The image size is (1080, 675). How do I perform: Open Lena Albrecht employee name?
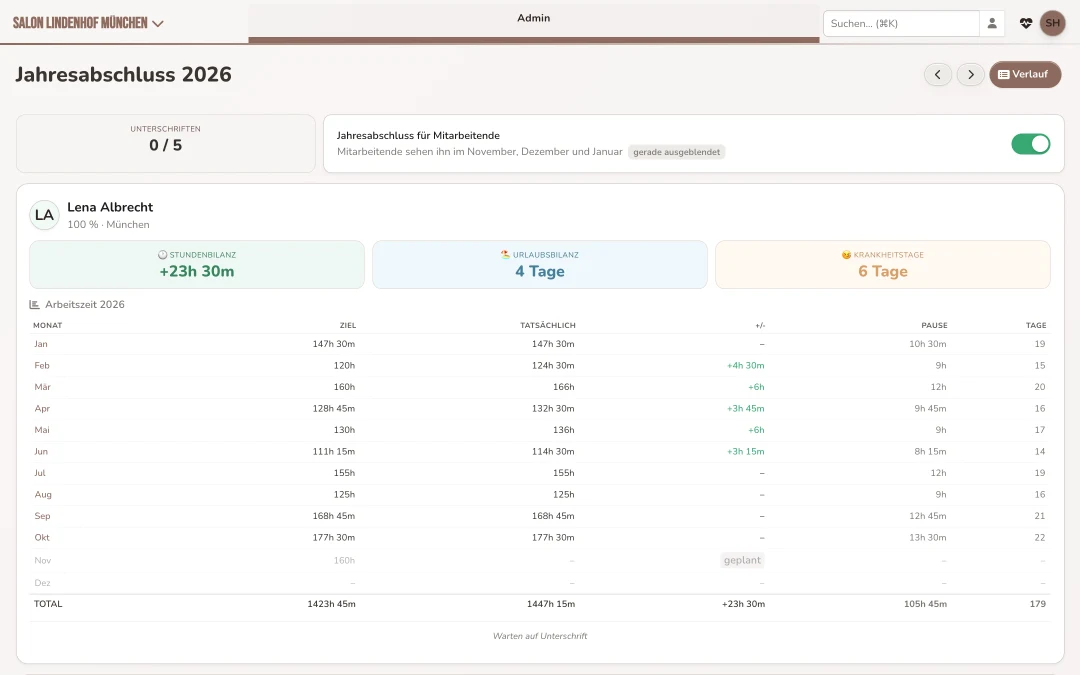[x=110, y=207]
